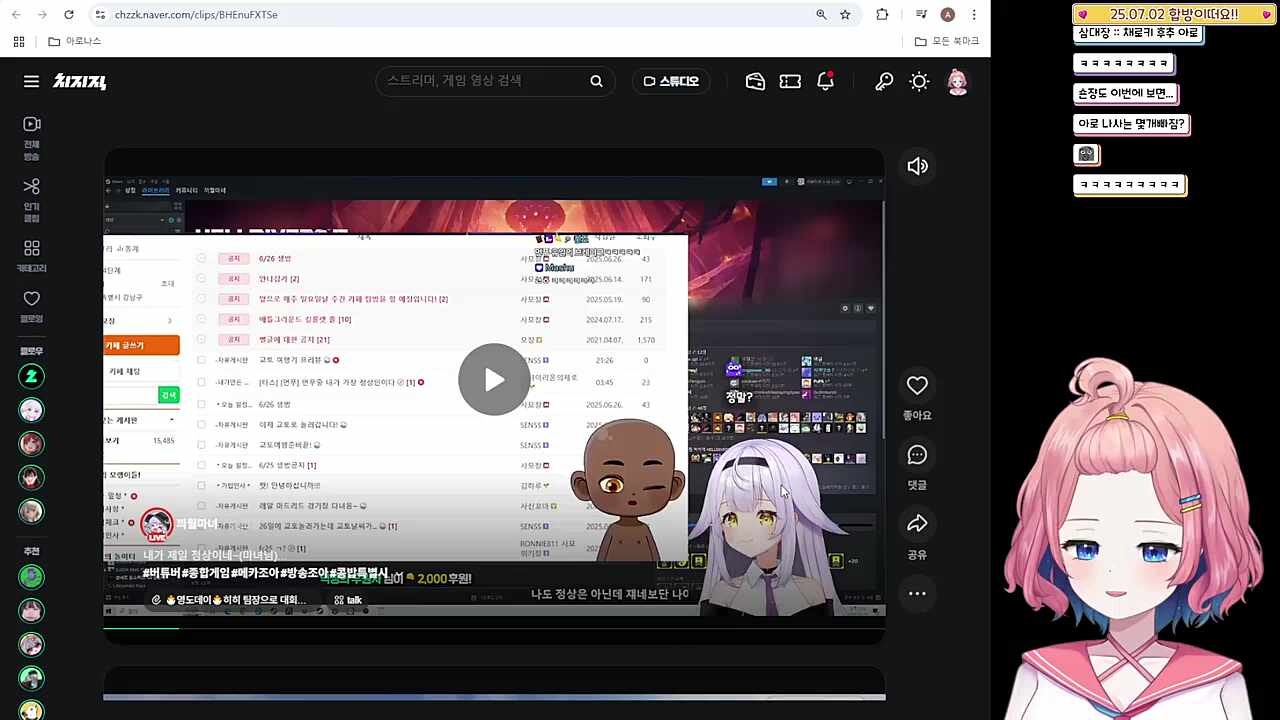Viewport: 1280px width, 720px height.
Task: View site information icon beside the URL
Action: (99, 15)
